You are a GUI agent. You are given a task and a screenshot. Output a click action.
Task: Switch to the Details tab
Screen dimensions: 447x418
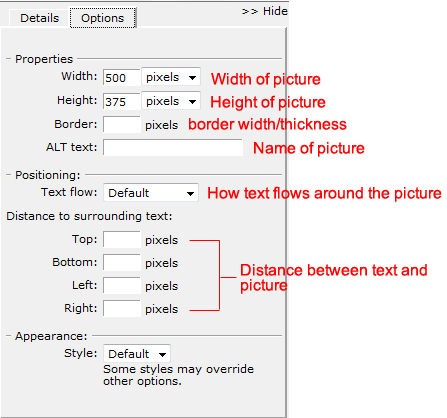[39, 18]
